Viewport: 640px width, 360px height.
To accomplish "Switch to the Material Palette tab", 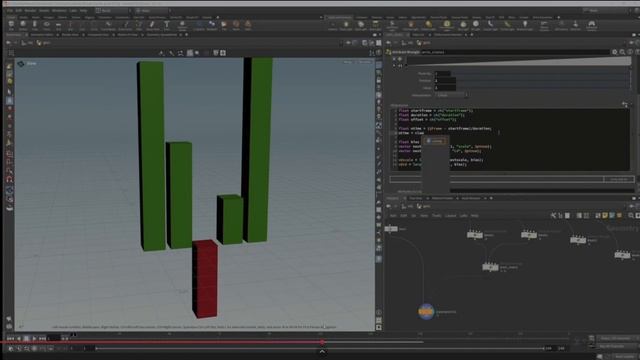I will (x=442, y=198).
